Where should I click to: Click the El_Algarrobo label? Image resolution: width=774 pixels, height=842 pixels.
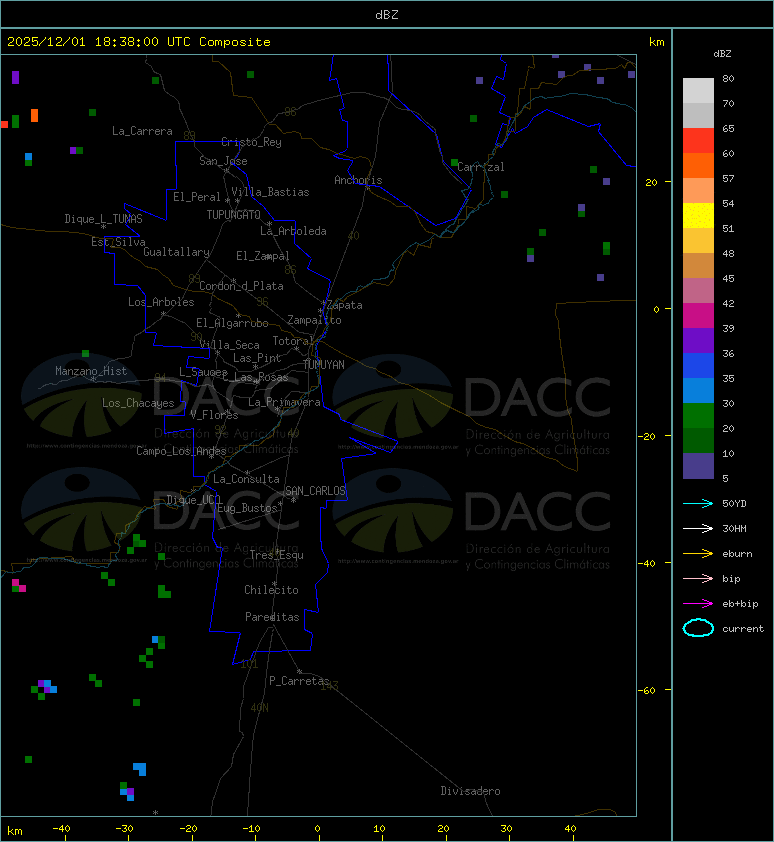[x=232, y=323]
